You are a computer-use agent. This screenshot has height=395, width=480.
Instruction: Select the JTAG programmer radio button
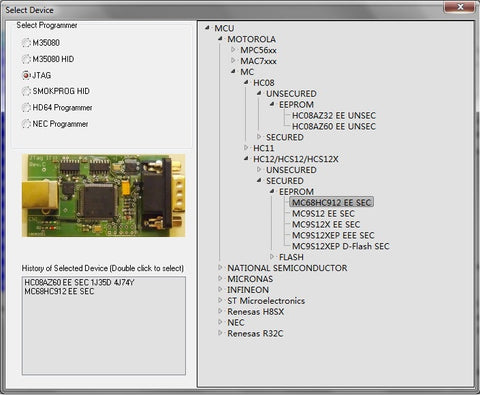pyautogui.click(x=26, y=75)
